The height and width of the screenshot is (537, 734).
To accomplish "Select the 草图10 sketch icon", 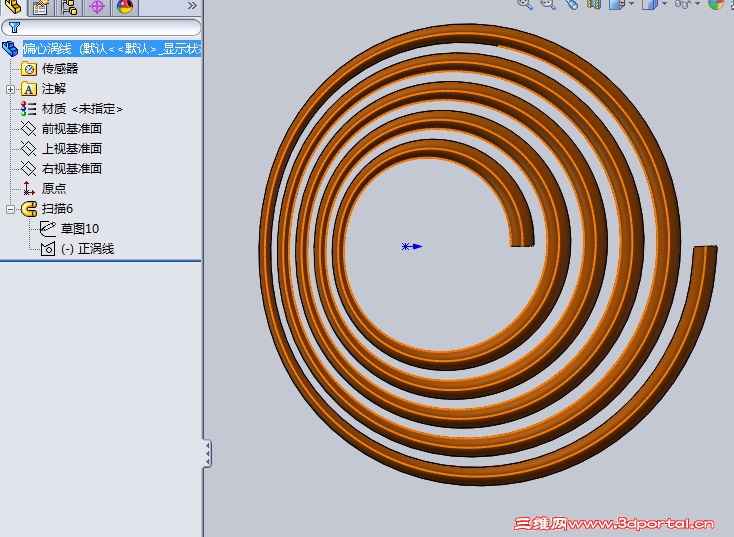I will pos(48,228).
